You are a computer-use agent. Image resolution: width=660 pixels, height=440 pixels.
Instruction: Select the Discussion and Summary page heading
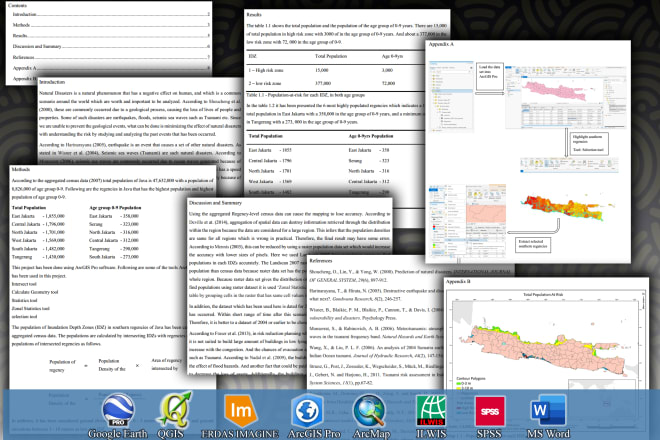(215, 203)
